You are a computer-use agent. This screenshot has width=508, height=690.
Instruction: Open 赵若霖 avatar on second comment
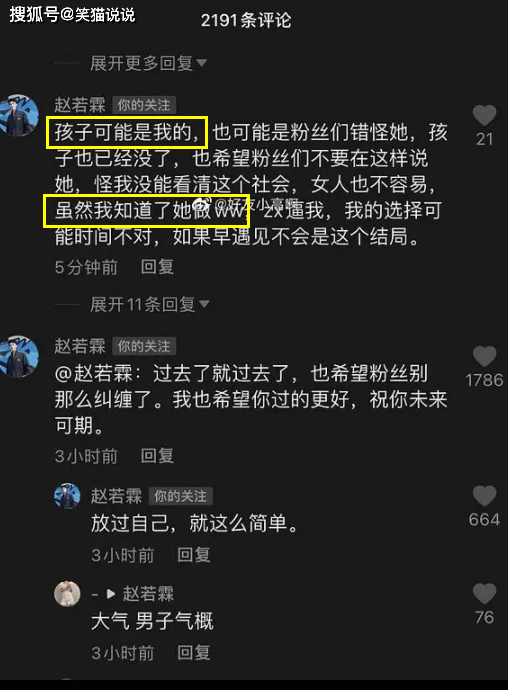click(x=19, y=356)
